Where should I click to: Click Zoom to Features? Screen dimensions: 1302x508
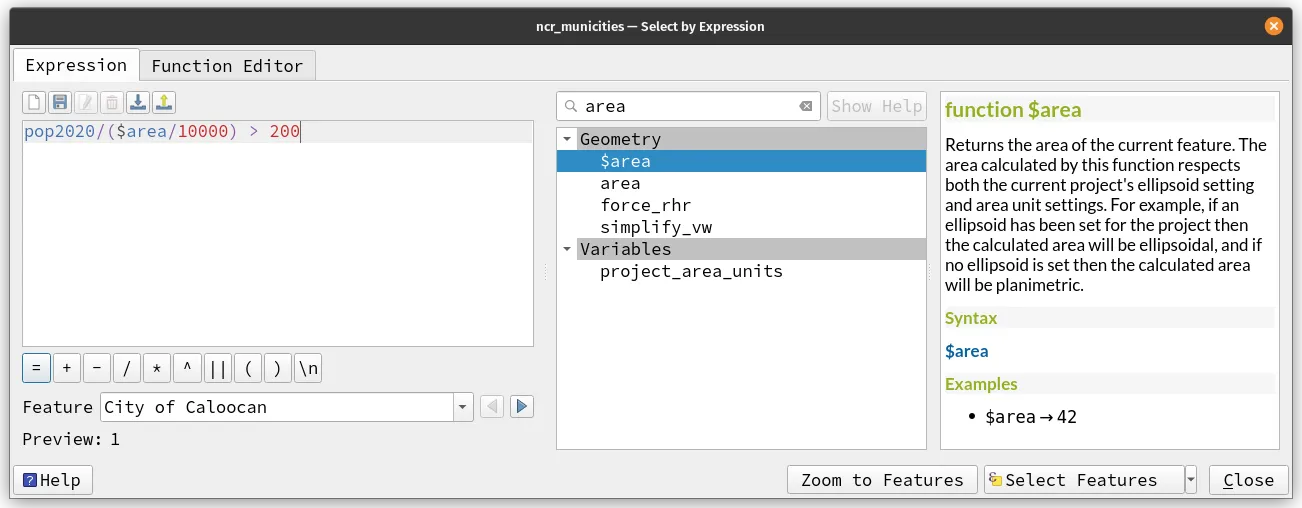pyautogui.click(x=882, y=480)
